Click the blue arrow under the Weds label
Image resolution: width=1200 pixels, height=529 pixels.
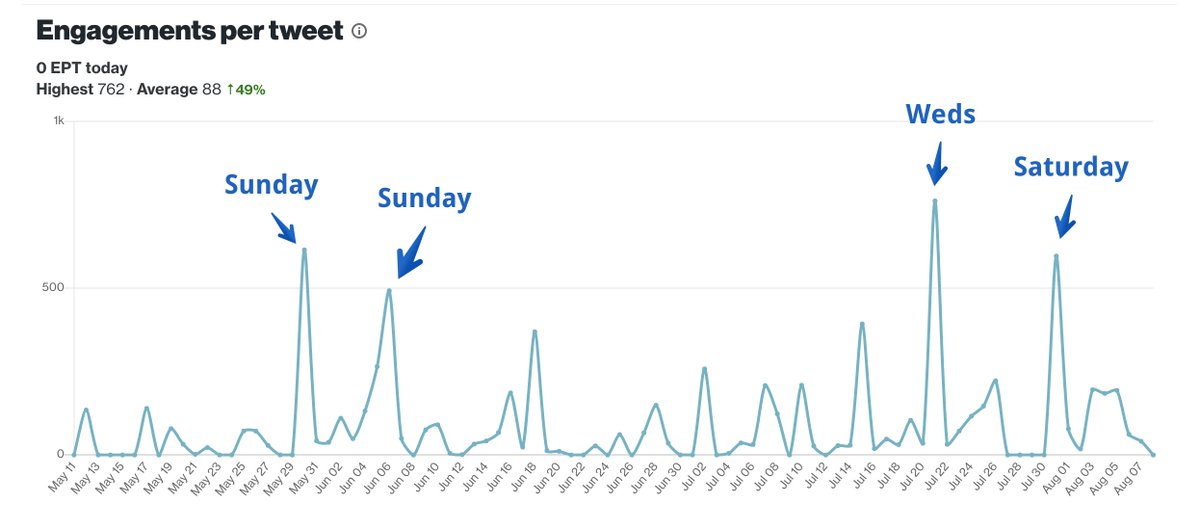(937, 163)
